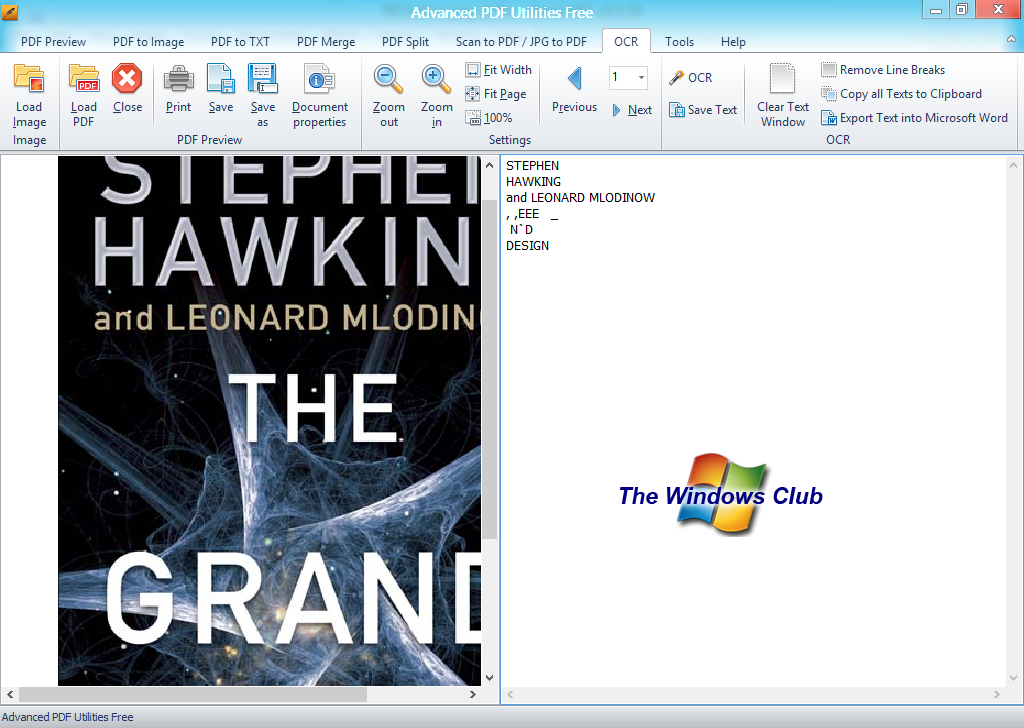This screenshot has width=1024, height=728.
Task: Click OCR text line 'DESIGN'
Action: click(527, 246)
